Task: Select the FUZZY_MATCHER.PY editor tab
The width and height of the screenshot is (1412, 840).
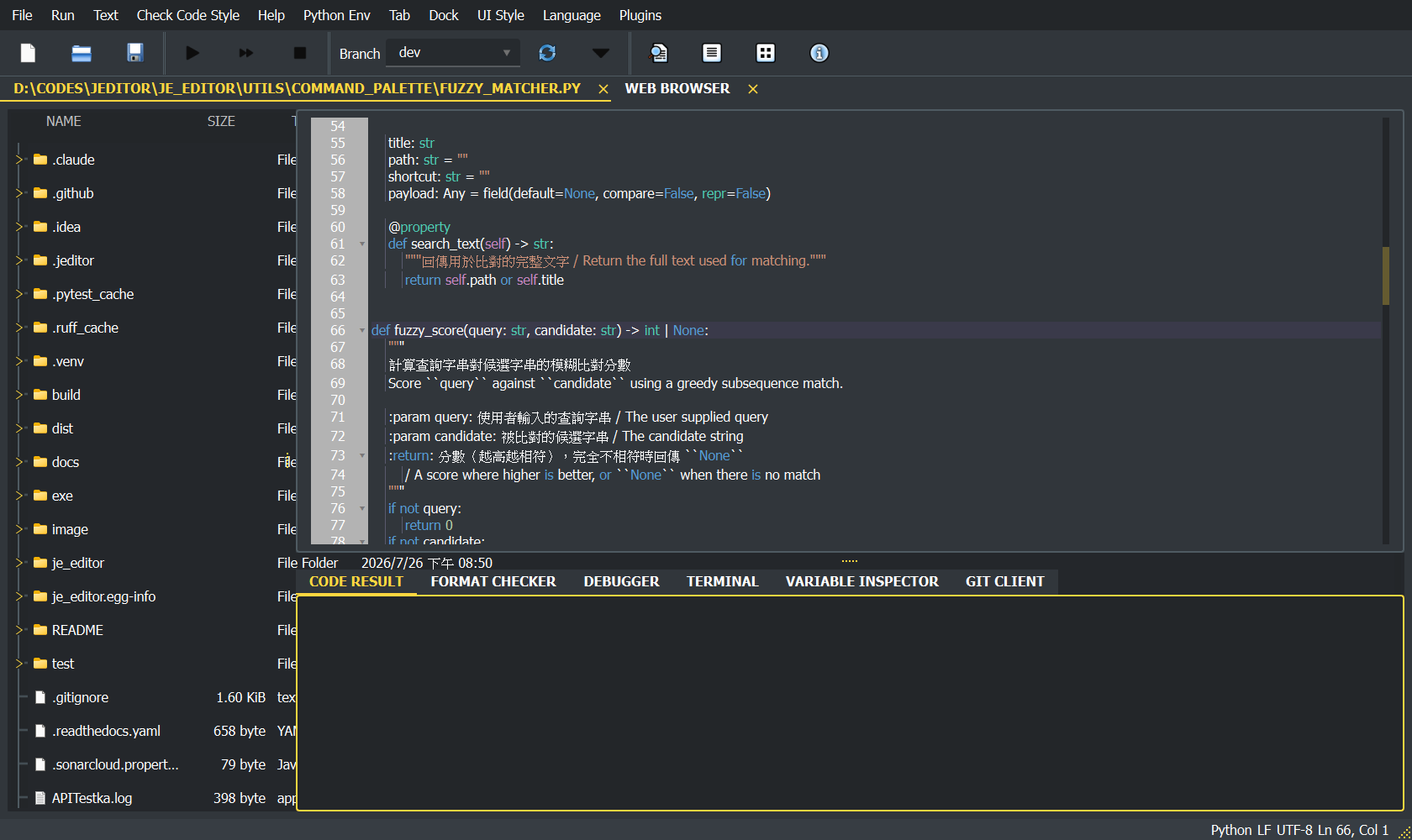Action: (x=298, y=88)
